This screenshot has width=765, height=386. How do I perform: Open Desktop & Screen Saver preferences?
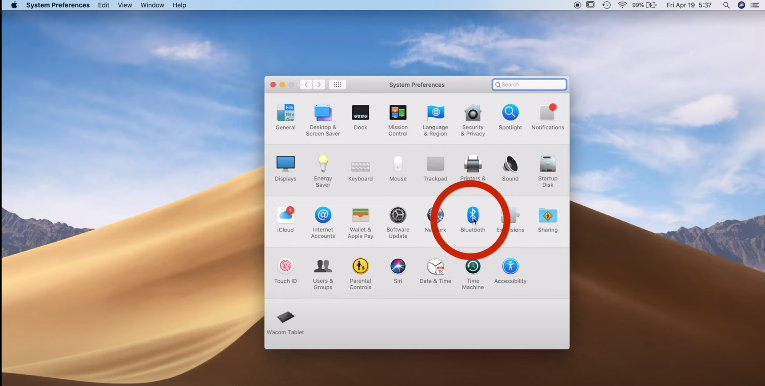(322, 120)
